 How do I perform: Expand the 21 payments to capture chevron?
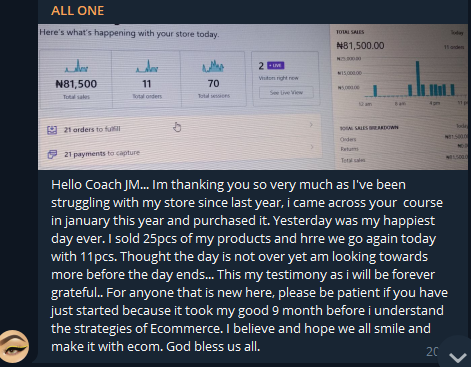pos(312,147)
